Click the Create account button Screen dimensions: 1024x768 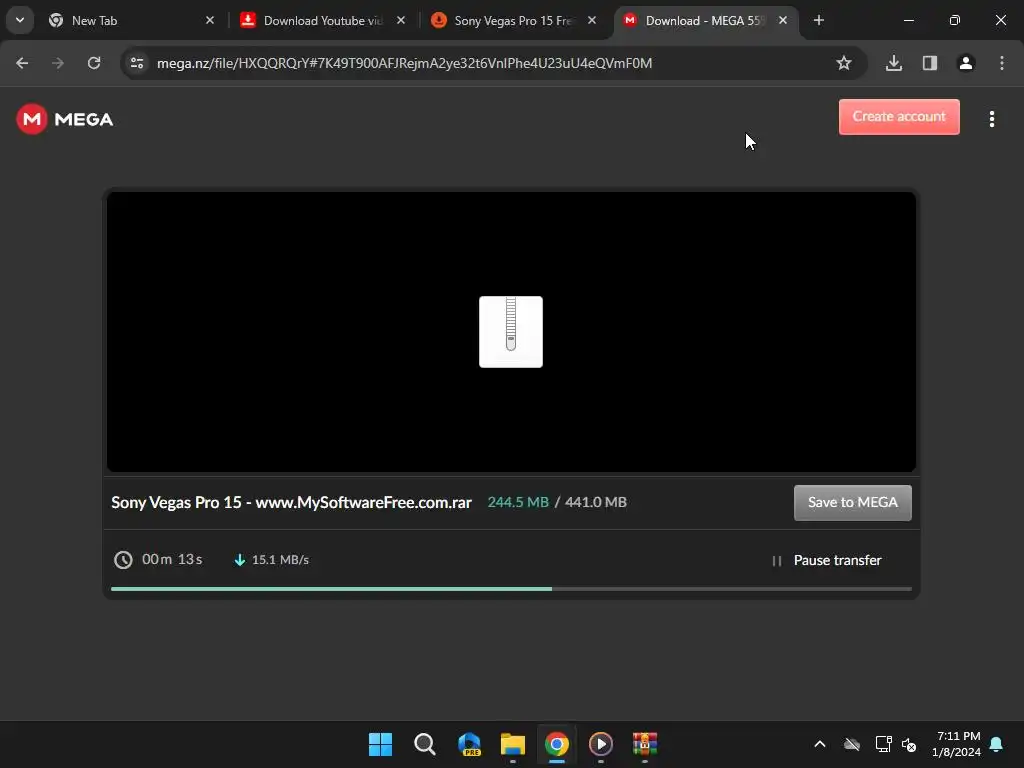click(x=899, y=117)
